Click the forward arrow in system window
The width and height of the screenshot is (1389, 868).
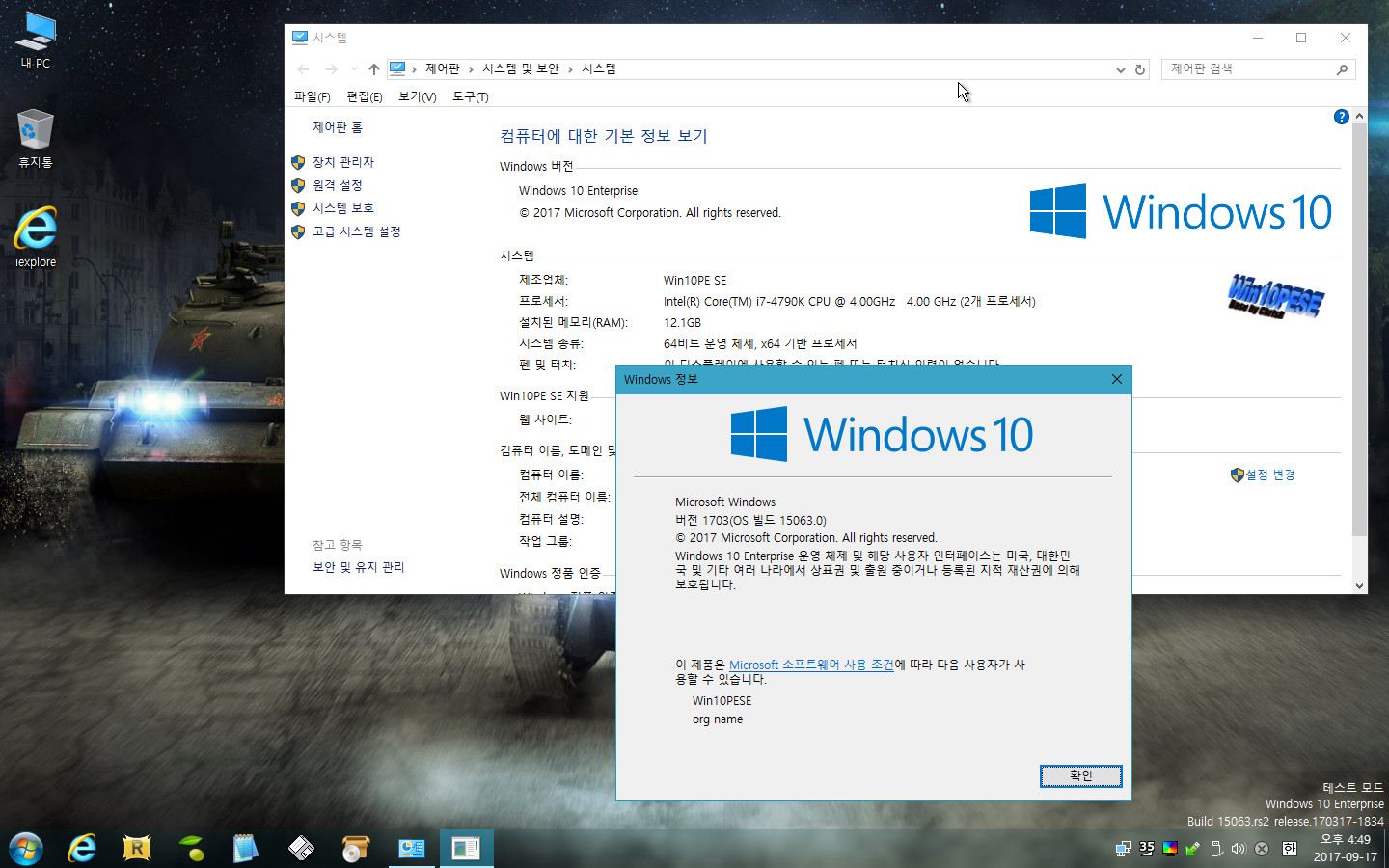click(331, 69)
